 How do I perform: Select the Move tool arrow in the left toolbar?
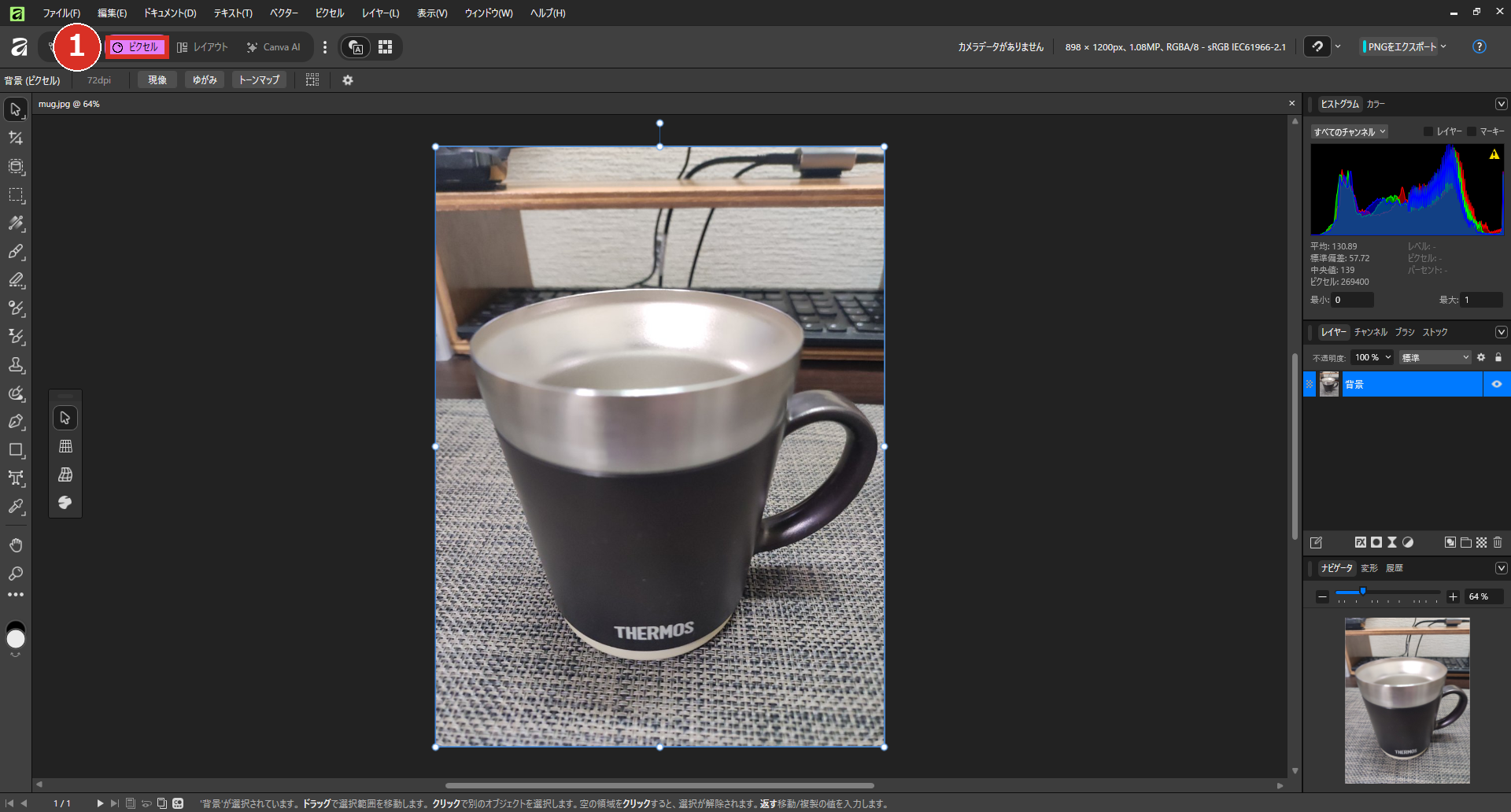(x=16, y=109)
